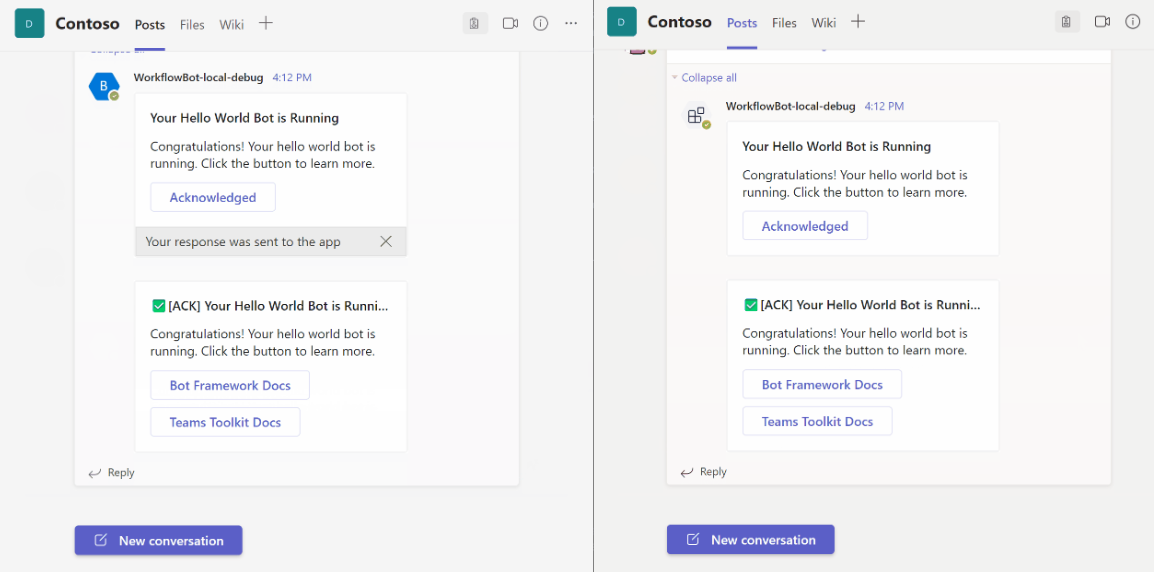1154x572 pixels.
Task: Click the WorkflowBot app avatar in the right window
Action: pyautogui.click(x=695, y=115)
